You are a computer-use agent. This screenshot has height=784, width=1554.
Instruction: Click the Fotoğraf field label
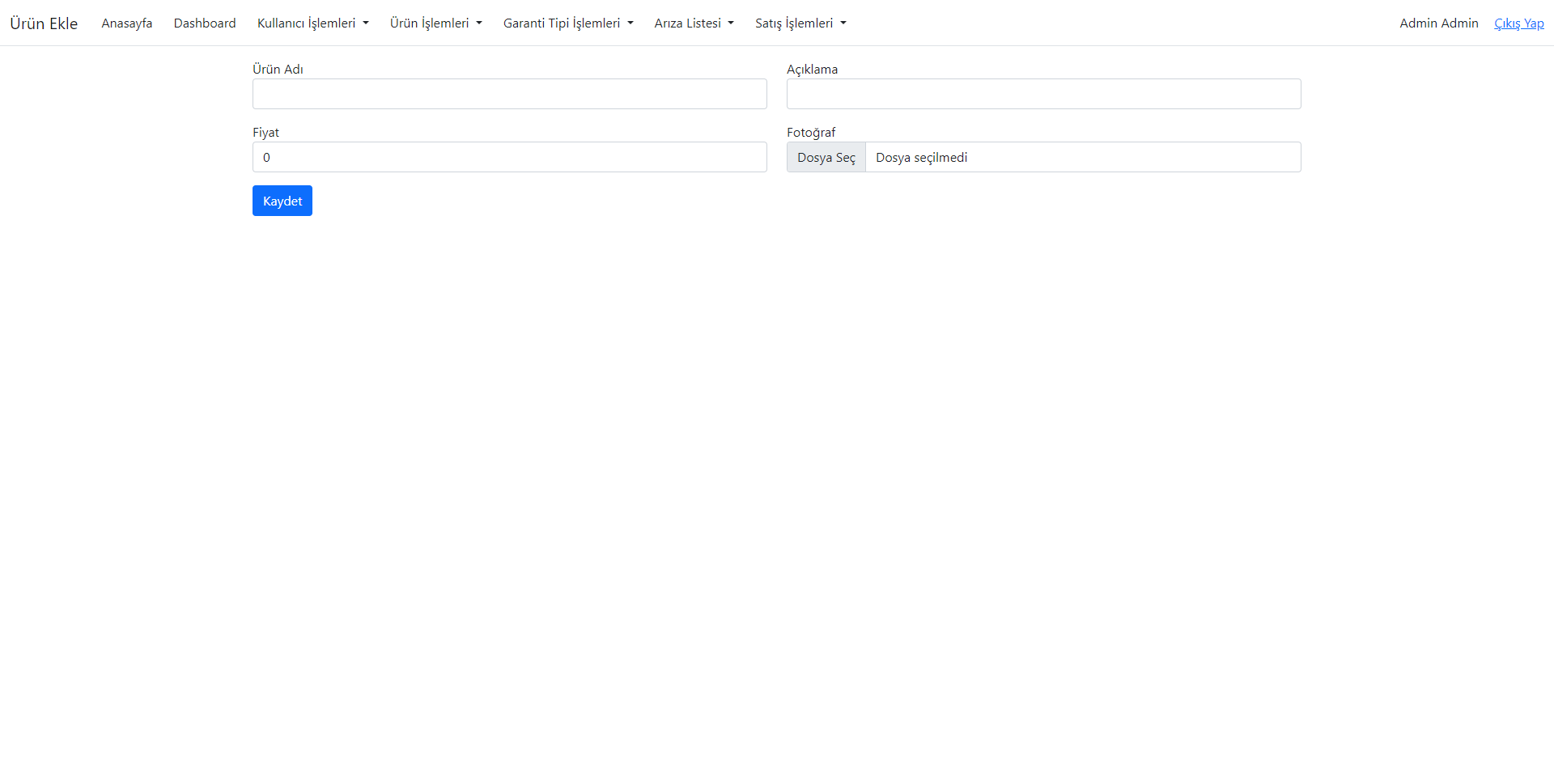tap(812, 132)
